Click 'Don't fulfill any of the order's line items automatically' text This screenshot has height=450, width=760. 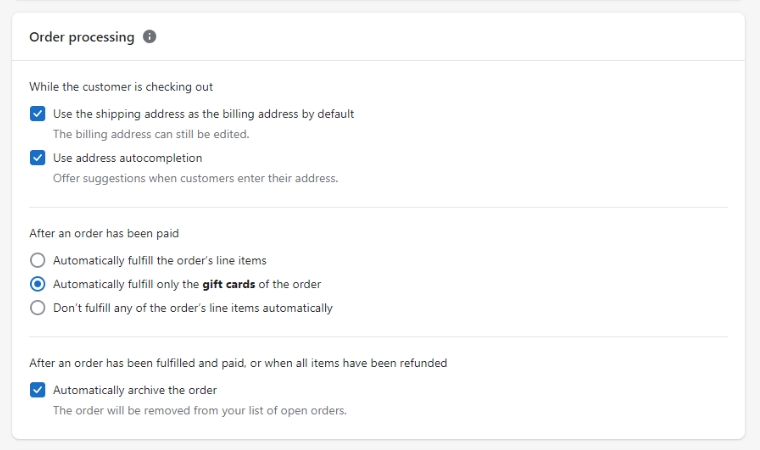(x=193, y=308)
